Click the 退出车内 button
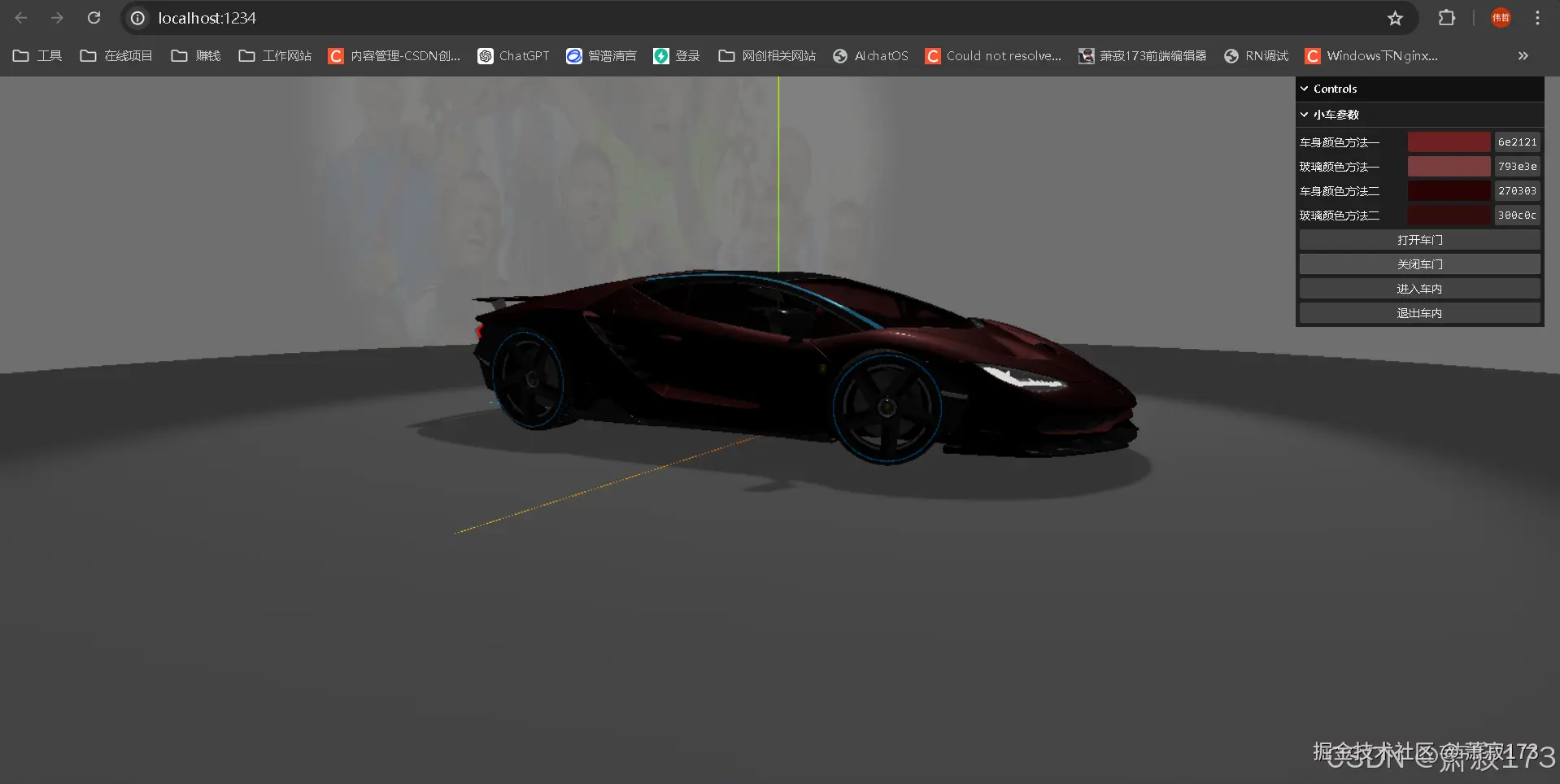Viewport: 1560px width, 784px height. 1419,313
